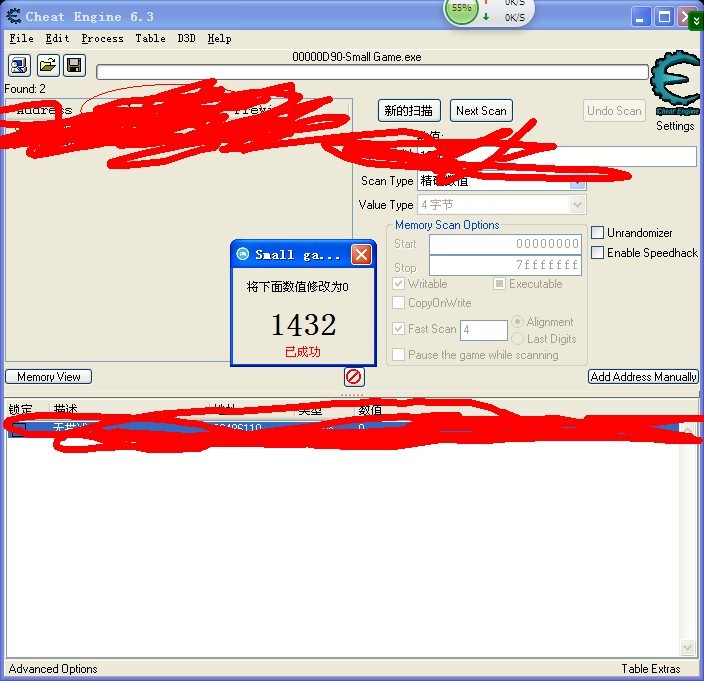Open the process selection icon
Image resolution: width=704 pixels, height=681 pixels.
(19, 66)
